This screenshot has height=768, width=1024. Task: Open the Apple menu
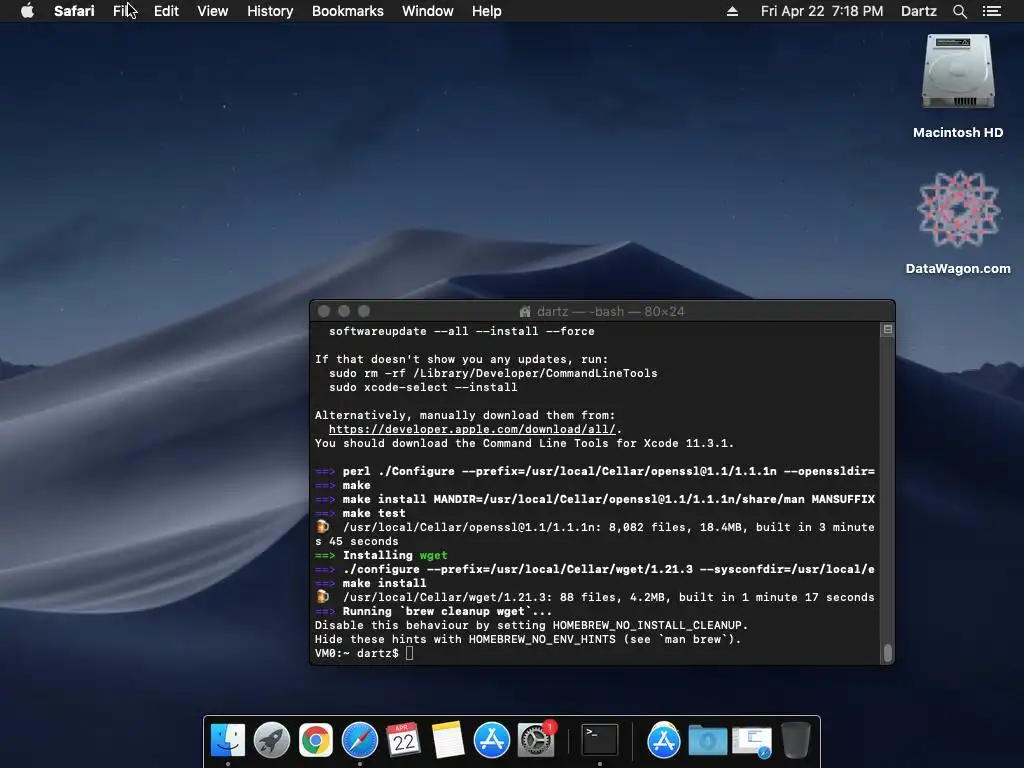tap(27, 11)
